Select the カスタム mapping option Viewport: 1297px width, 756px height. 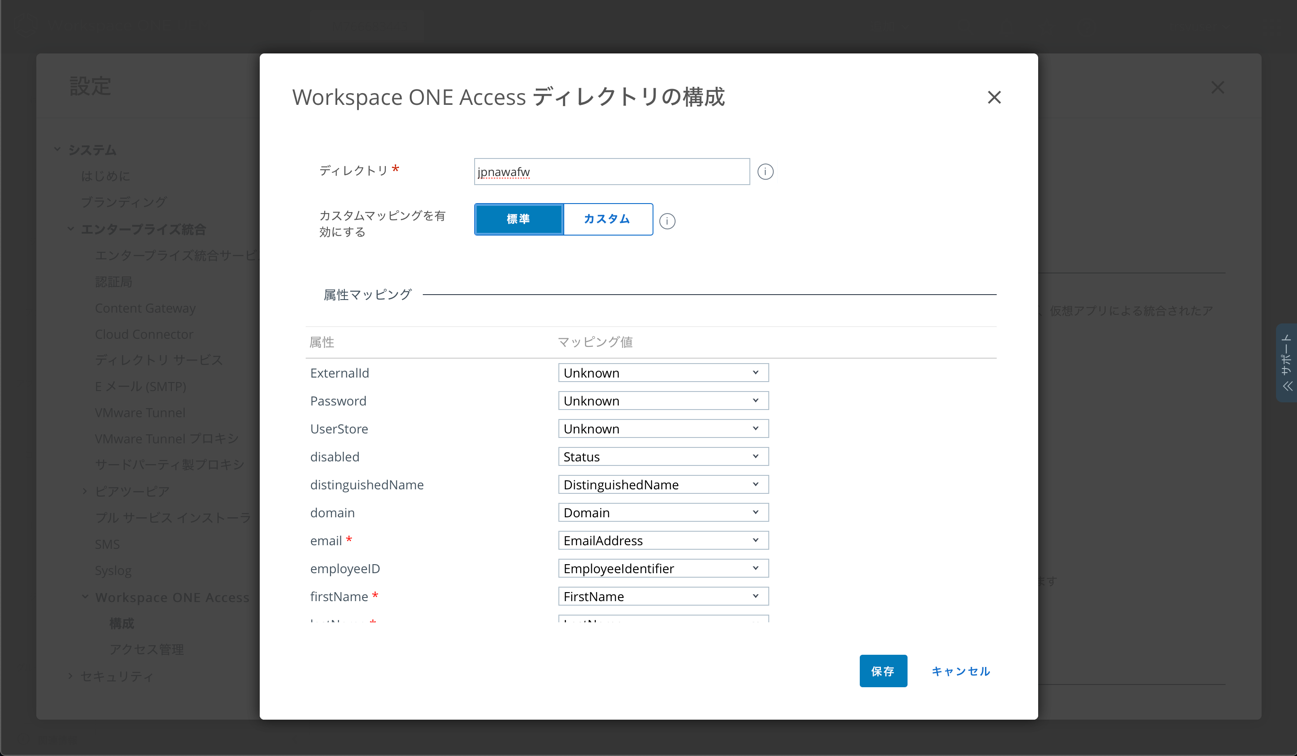coord(608,219)
